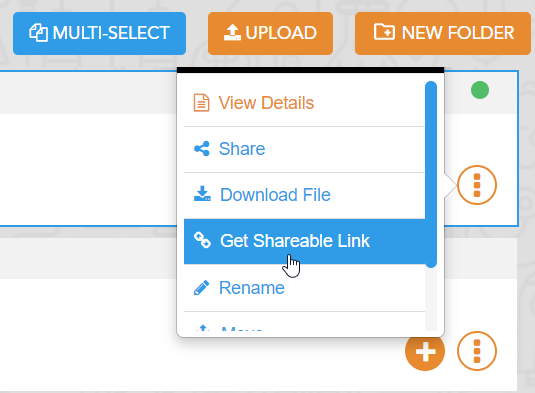Click the View Details document icon
Image resolution: width=535 pixels, height=393 pixels.
click(x=201, y=103)
